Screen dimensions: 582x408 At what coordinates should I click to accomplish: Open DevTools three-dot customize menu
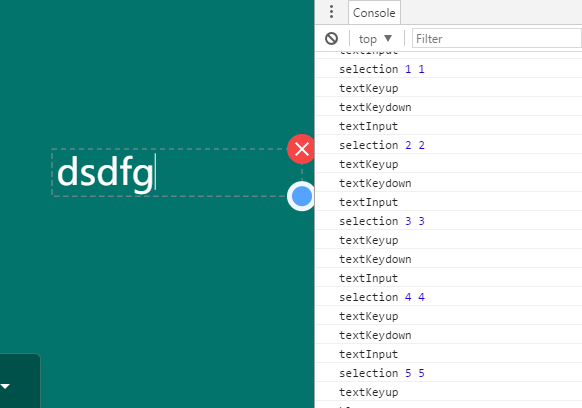(331, 12)
